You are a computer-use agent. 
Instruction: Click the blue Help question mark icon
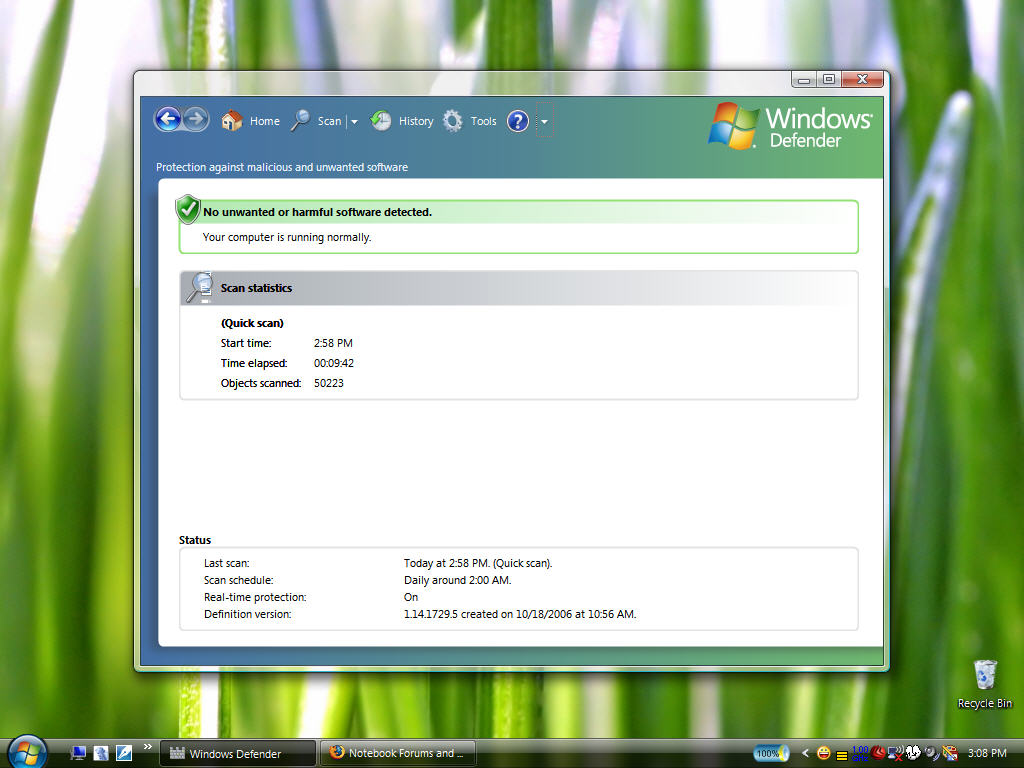(517, 121)
